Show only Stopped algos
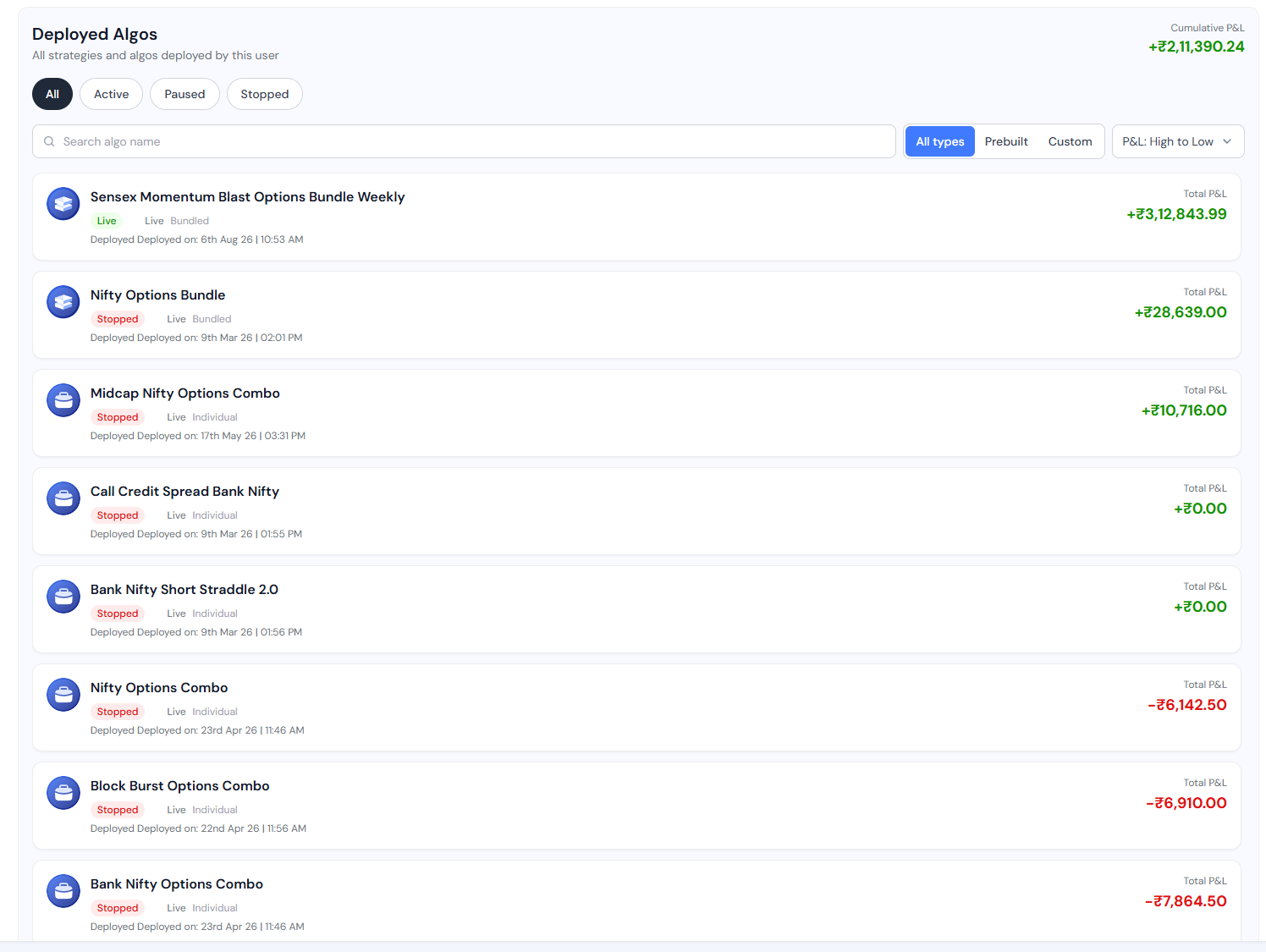The image size is (1266, 952). tap(265, 94)
